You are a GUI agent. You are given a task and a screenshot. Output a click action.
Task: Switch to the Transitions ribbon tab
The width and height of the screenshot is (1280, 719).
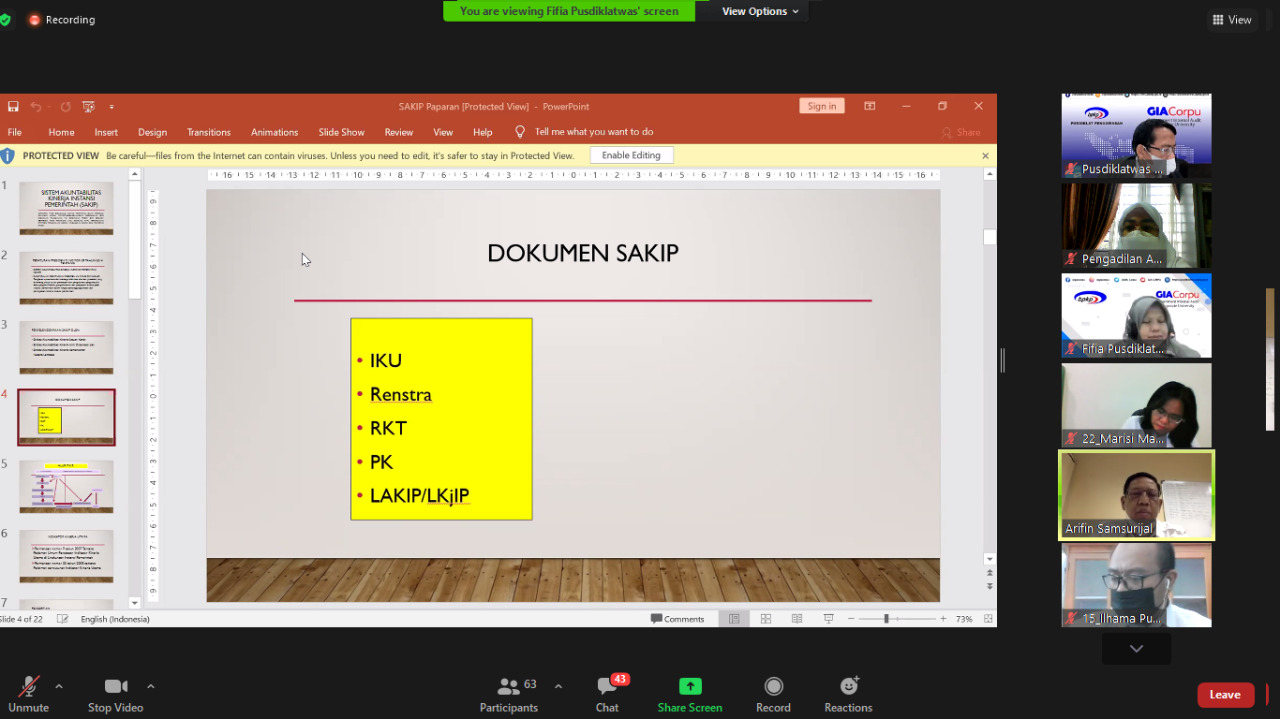pyautogui.click(x=208, y=131)
